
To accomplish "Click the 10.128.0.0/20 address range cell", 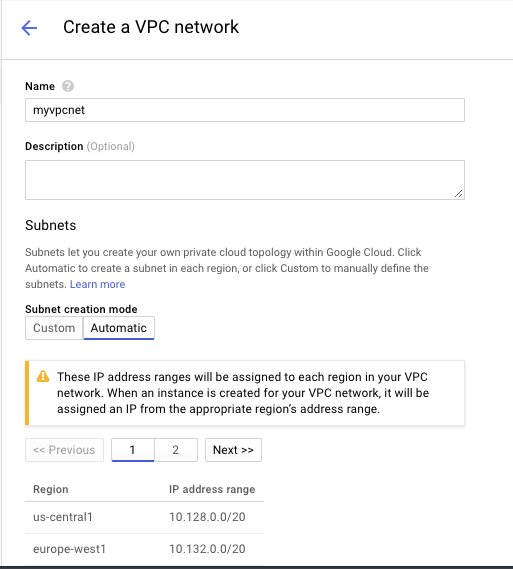I will [207, 517].
